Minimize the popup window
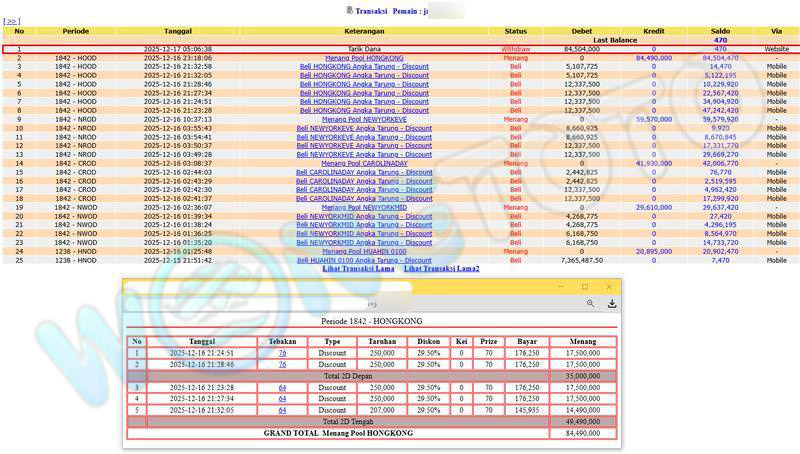Viewport: 800px width, 454px height. point(559,287)
